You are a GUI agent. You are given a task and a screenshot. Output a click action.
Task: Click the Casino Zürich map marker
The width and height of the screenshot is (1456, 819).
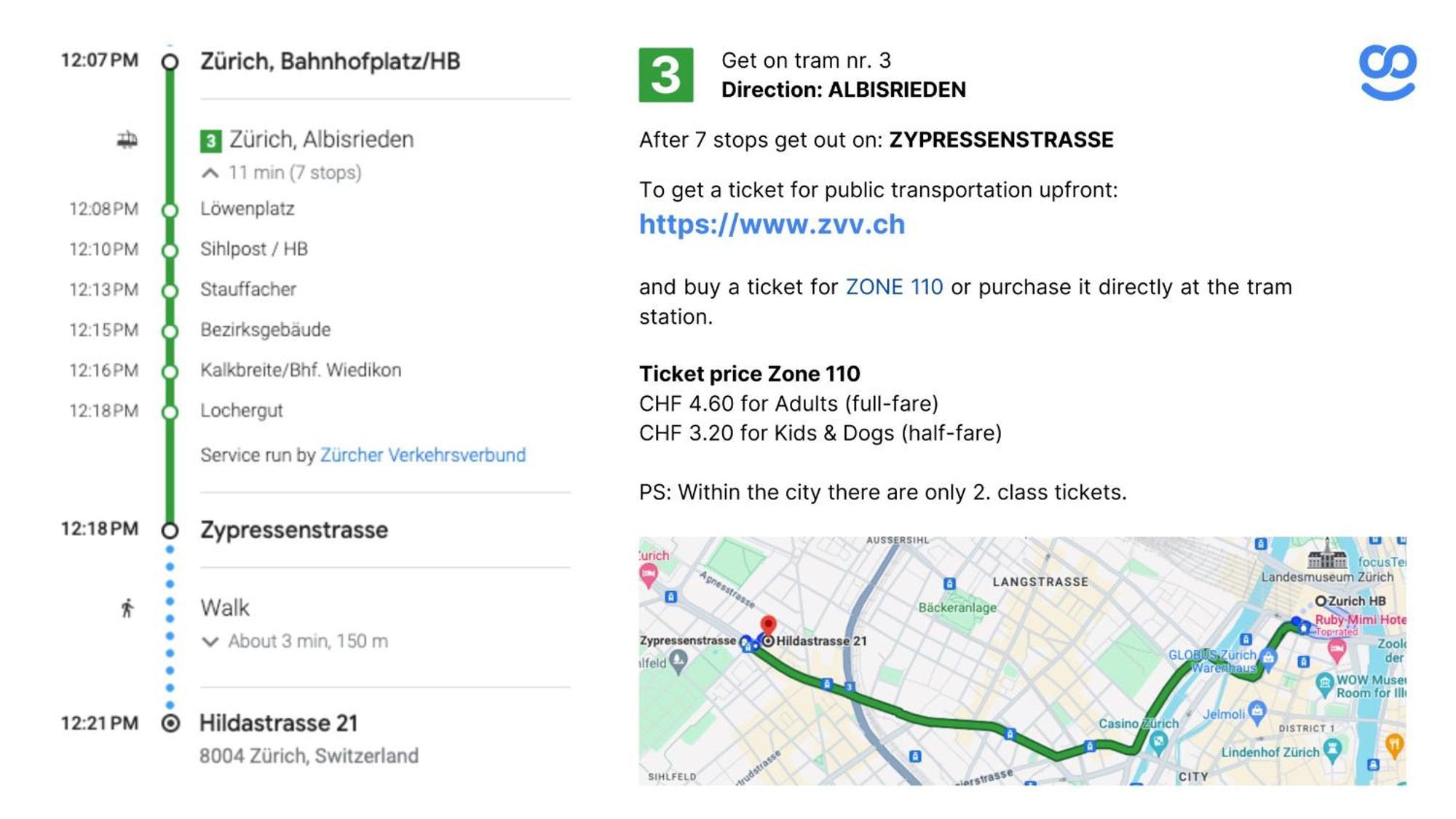(1158, 743)
